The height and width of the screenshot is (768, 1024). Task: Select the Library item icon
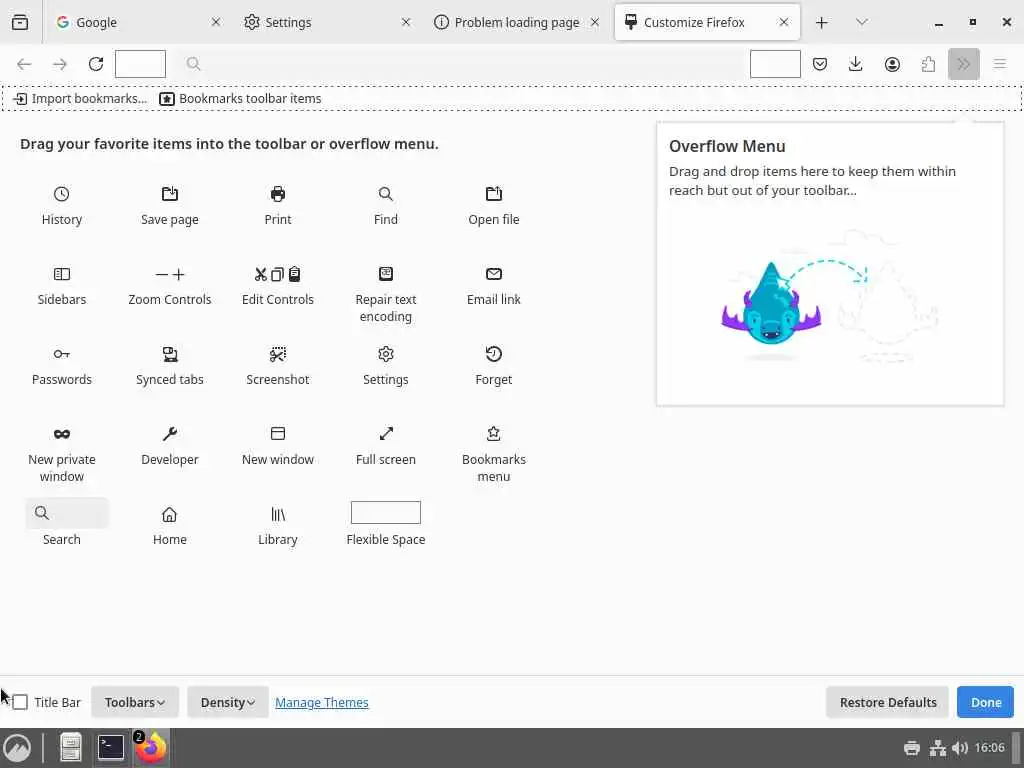[278, 515]
